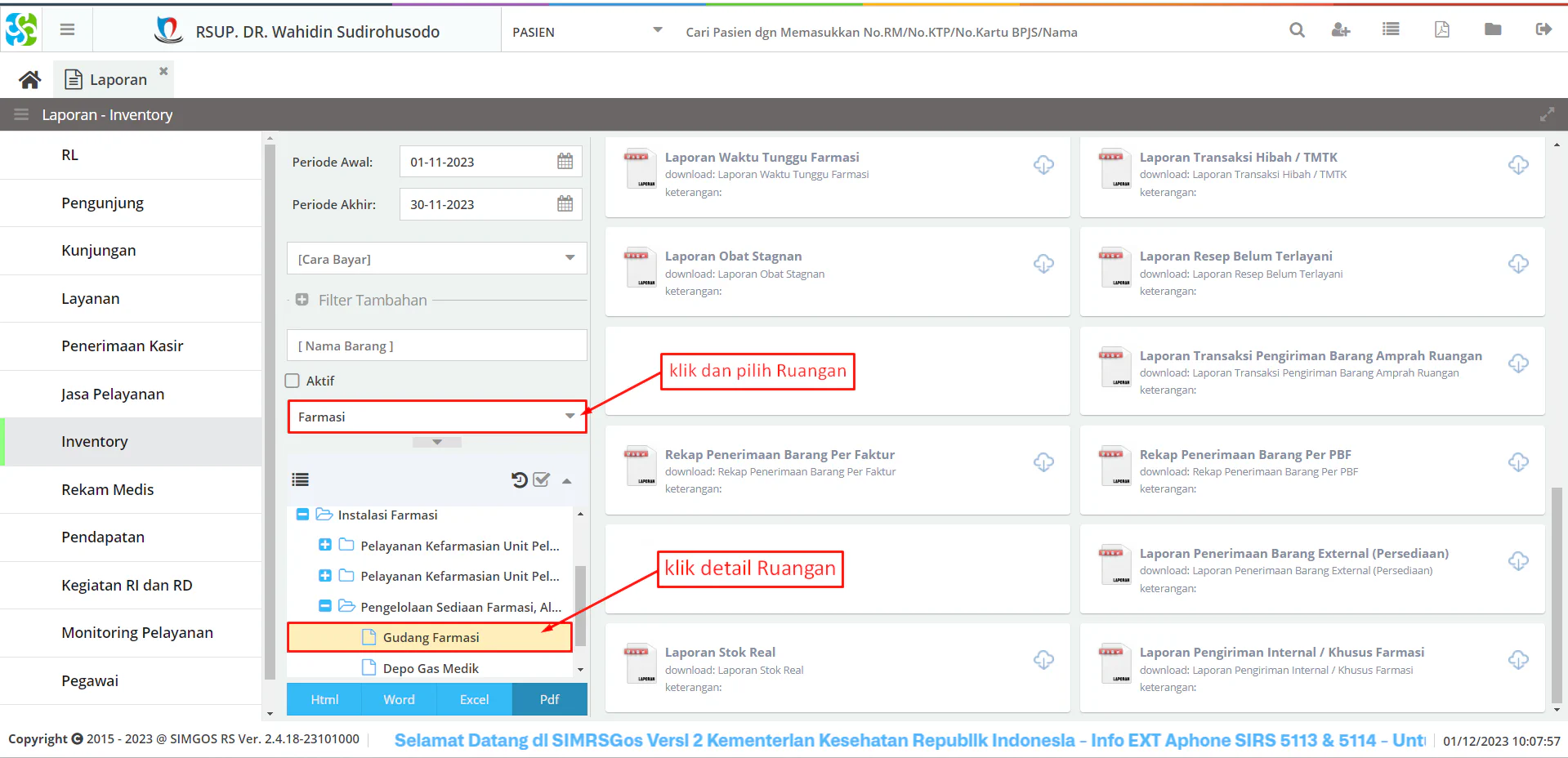Toggle the Aktif checkbox
Image resolution: width=1568 pixels, height=758 pixels.
[x=292, y=381]
